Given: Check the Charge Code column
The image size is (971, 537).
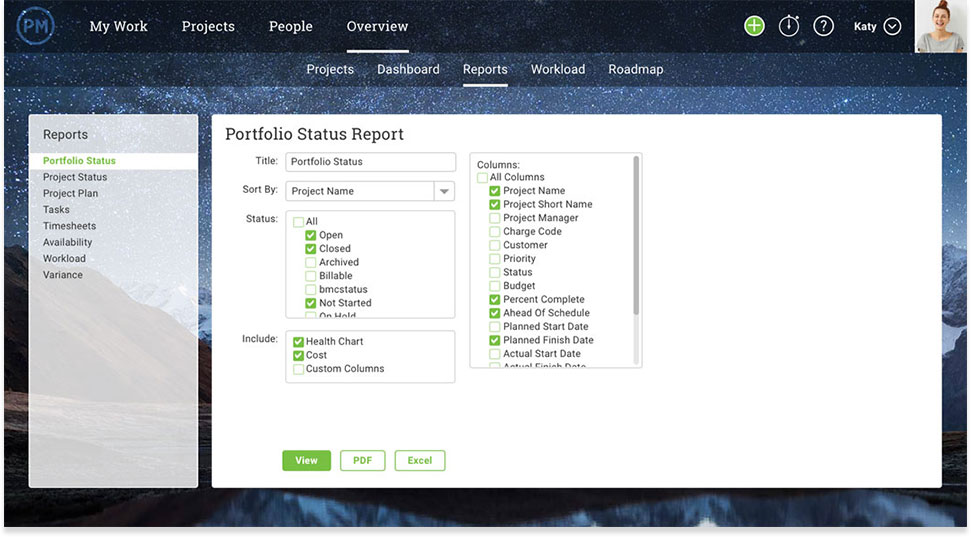Looking at the screenshot, I should point(495,232).
